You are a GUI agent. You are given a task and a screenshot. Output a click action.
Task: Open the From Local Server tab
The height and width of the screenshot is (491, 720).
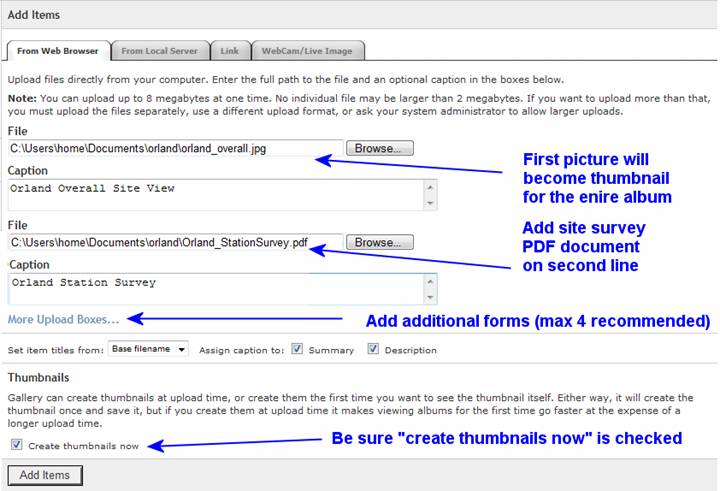pyautogui.click(x=160, y=51)
